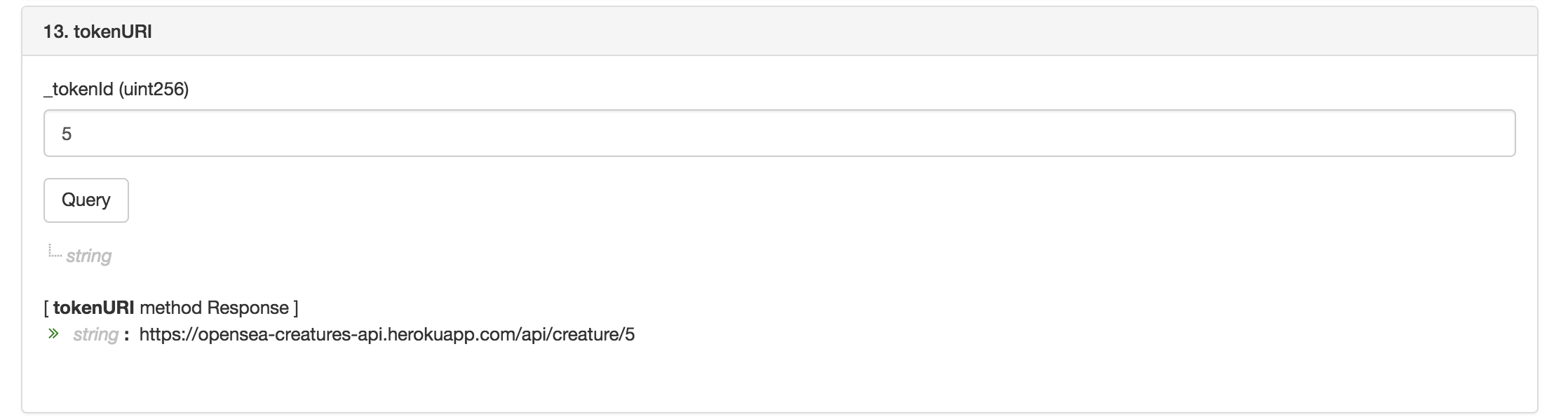Screen dimensions: 1568x419
Task: Select the _tokenId (uint256) label
Action: pos(116,90)
